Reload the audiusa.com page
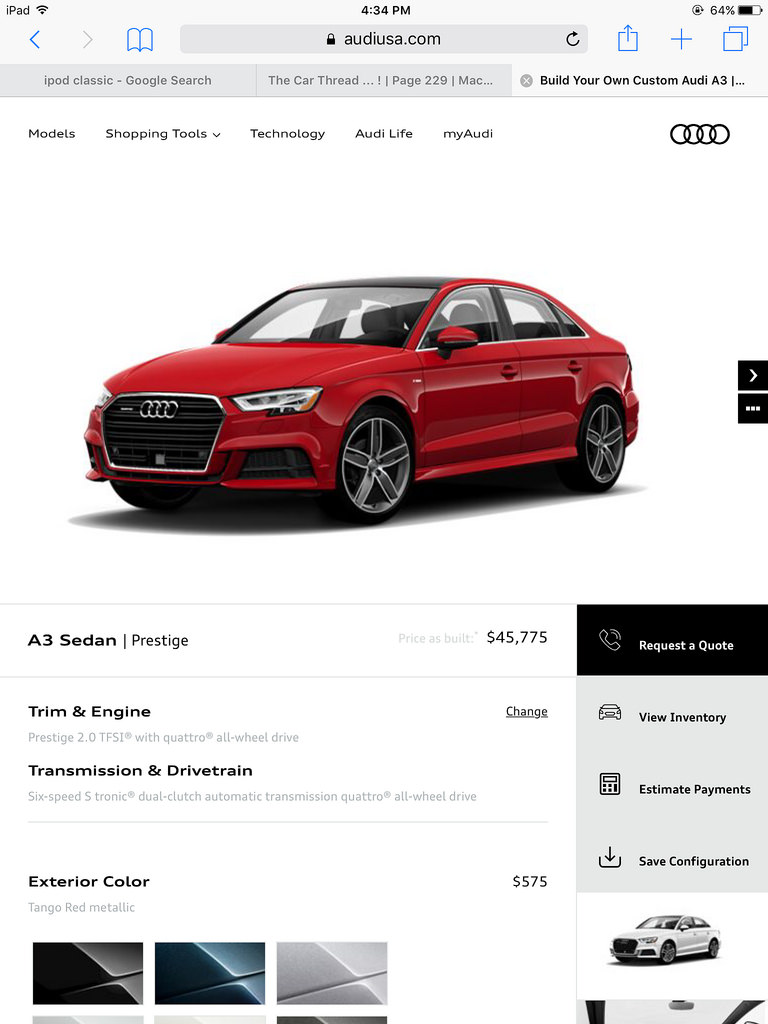Viewport: 768px width, 1024px height. point(572,39)
